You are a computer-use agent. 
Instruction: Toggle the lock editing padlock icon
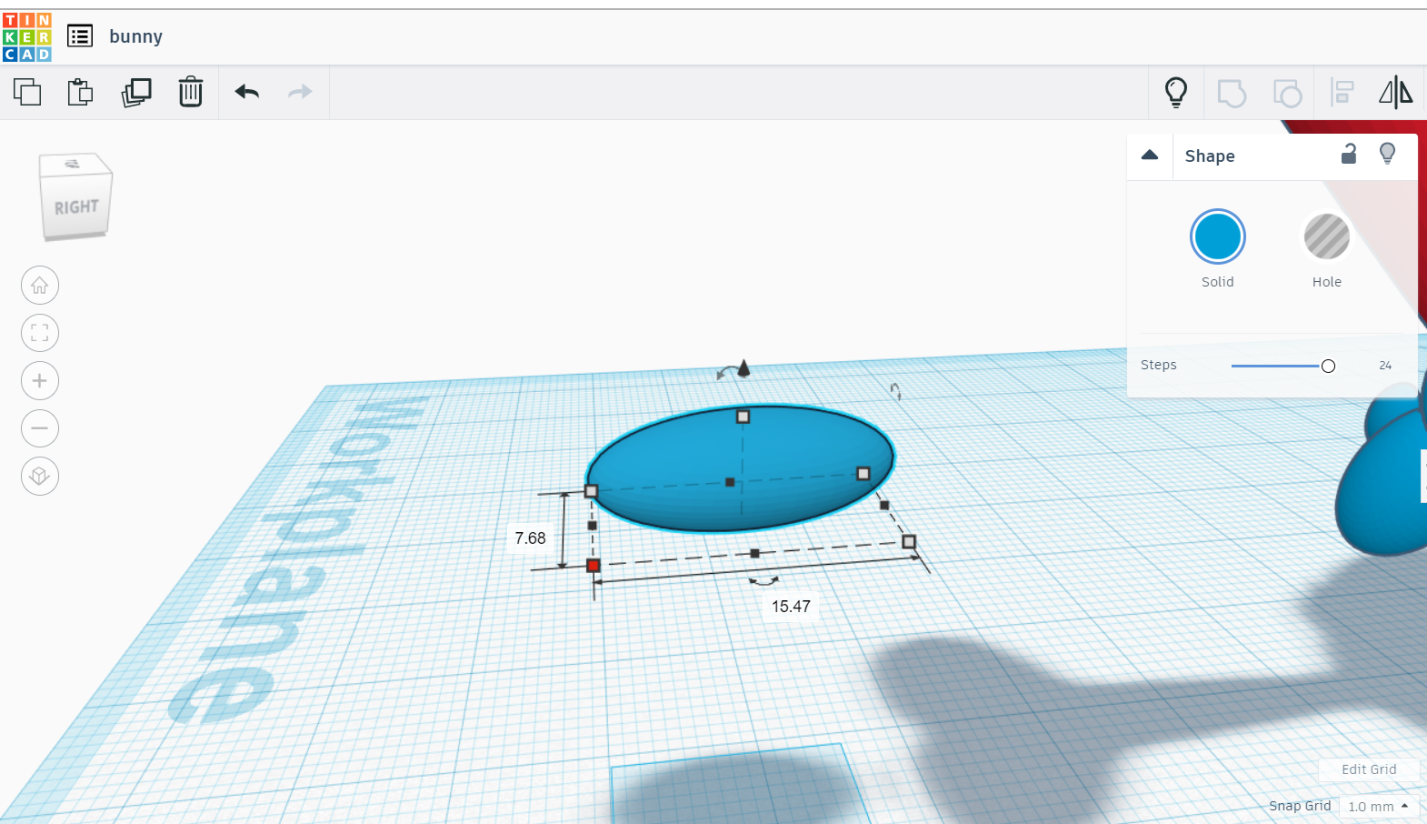pos(1349,154)
